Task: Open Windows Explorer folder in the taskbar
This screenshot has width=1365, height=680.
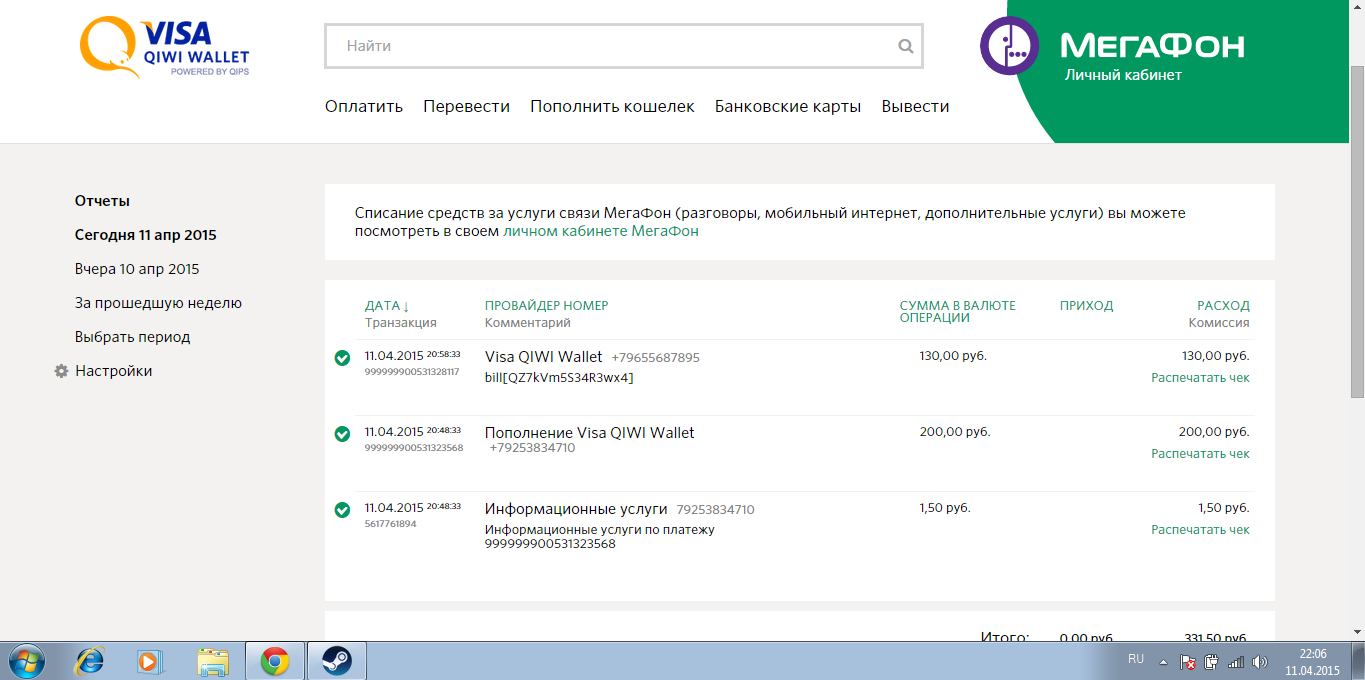Action: coord(213,661)
